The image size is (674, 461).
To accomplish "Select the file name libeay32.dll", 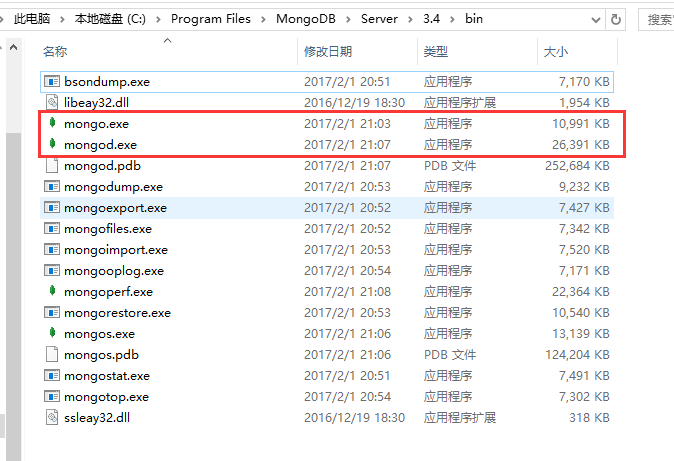I will click(96, 103).
